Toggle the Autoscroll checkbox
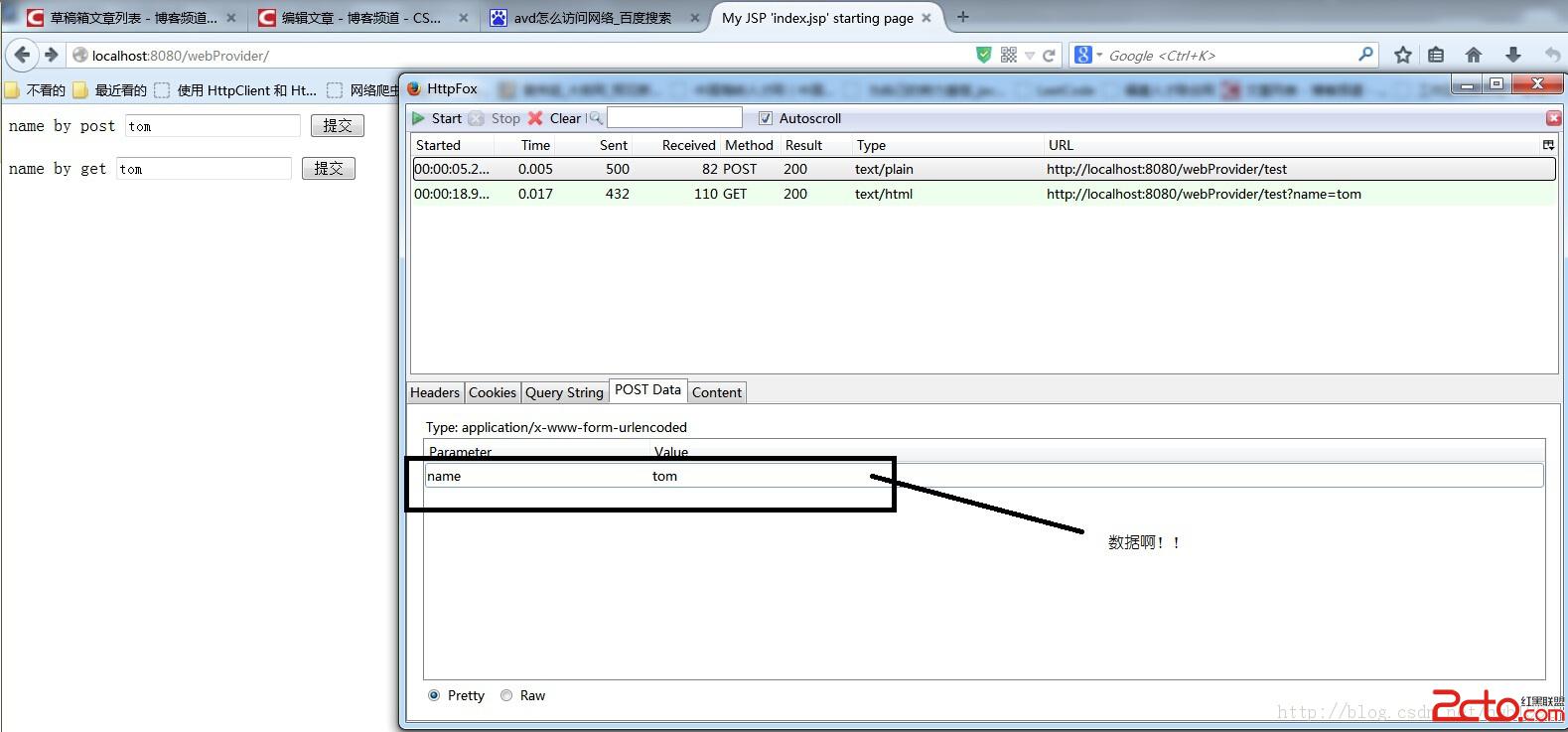 (765, 118)
